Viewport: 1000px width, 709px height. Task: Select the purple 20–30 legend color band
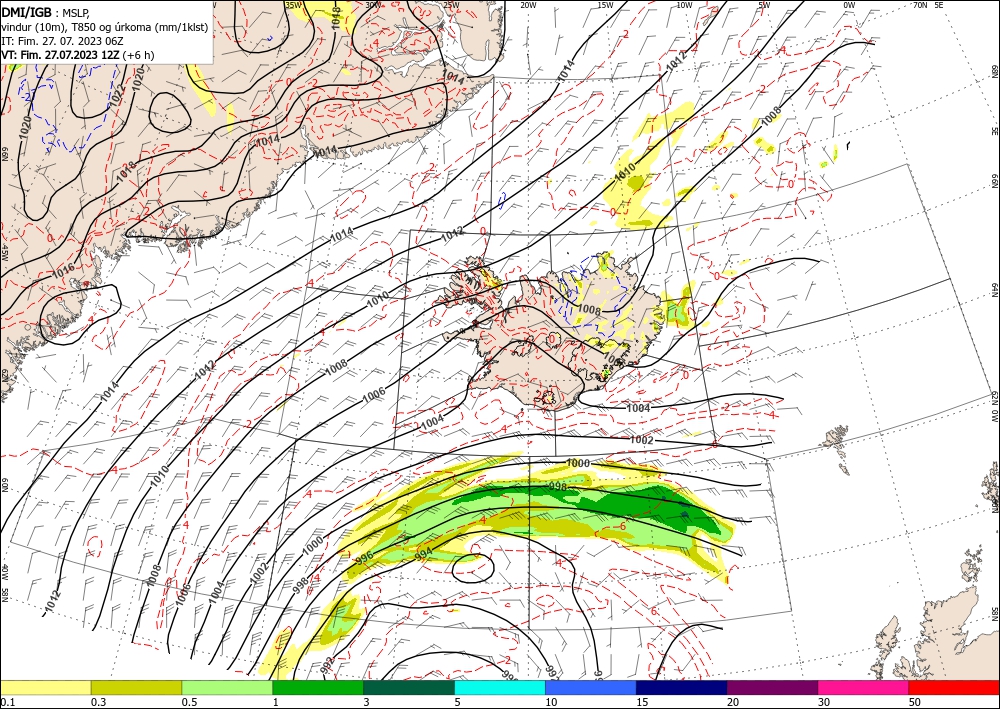click(x=772, y=687)
